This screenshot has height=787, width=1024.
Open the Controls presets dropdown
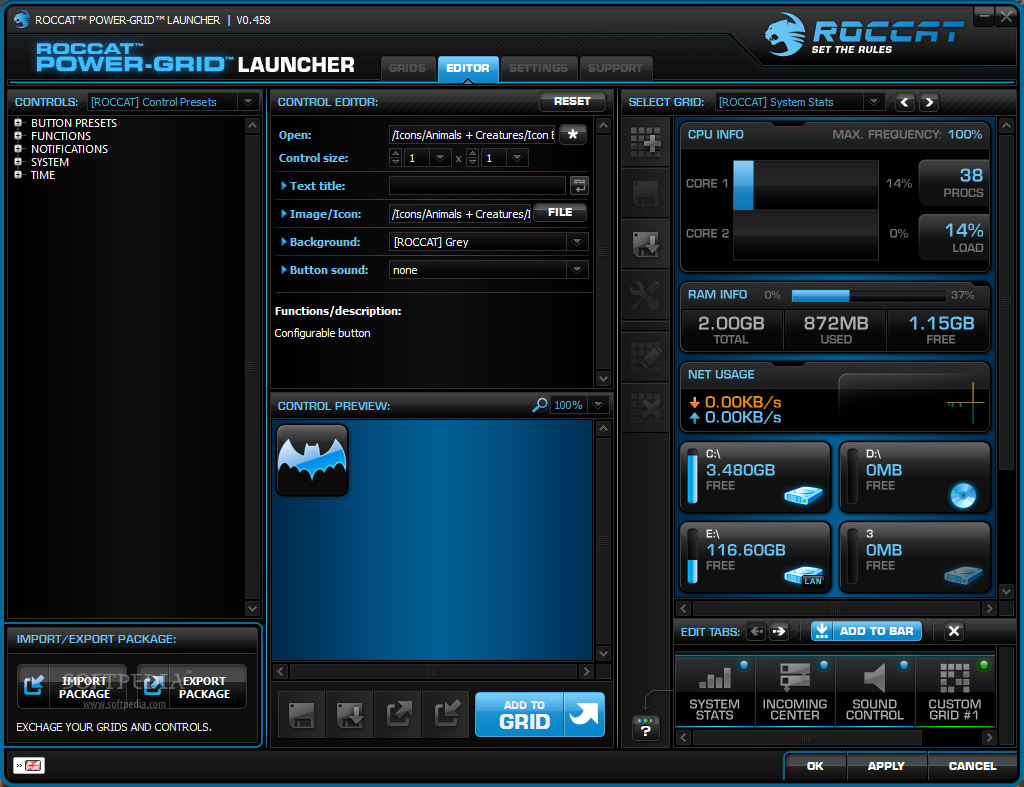(x=248, y=102)
